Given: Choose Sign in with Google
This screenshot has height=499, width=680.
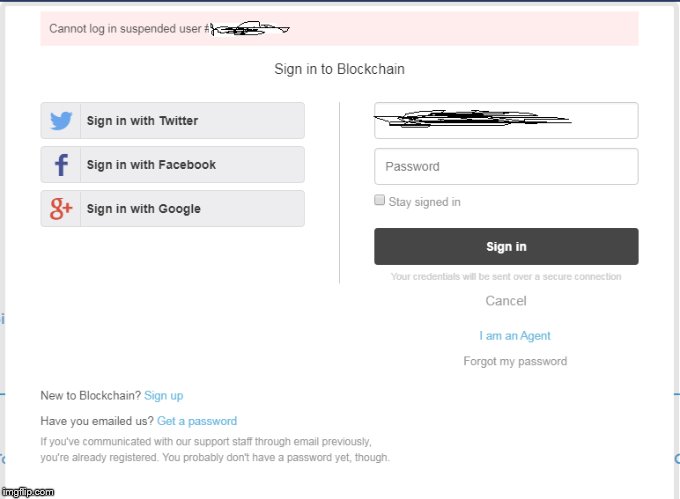Looking at the screenshot, I should click(173, 209).
